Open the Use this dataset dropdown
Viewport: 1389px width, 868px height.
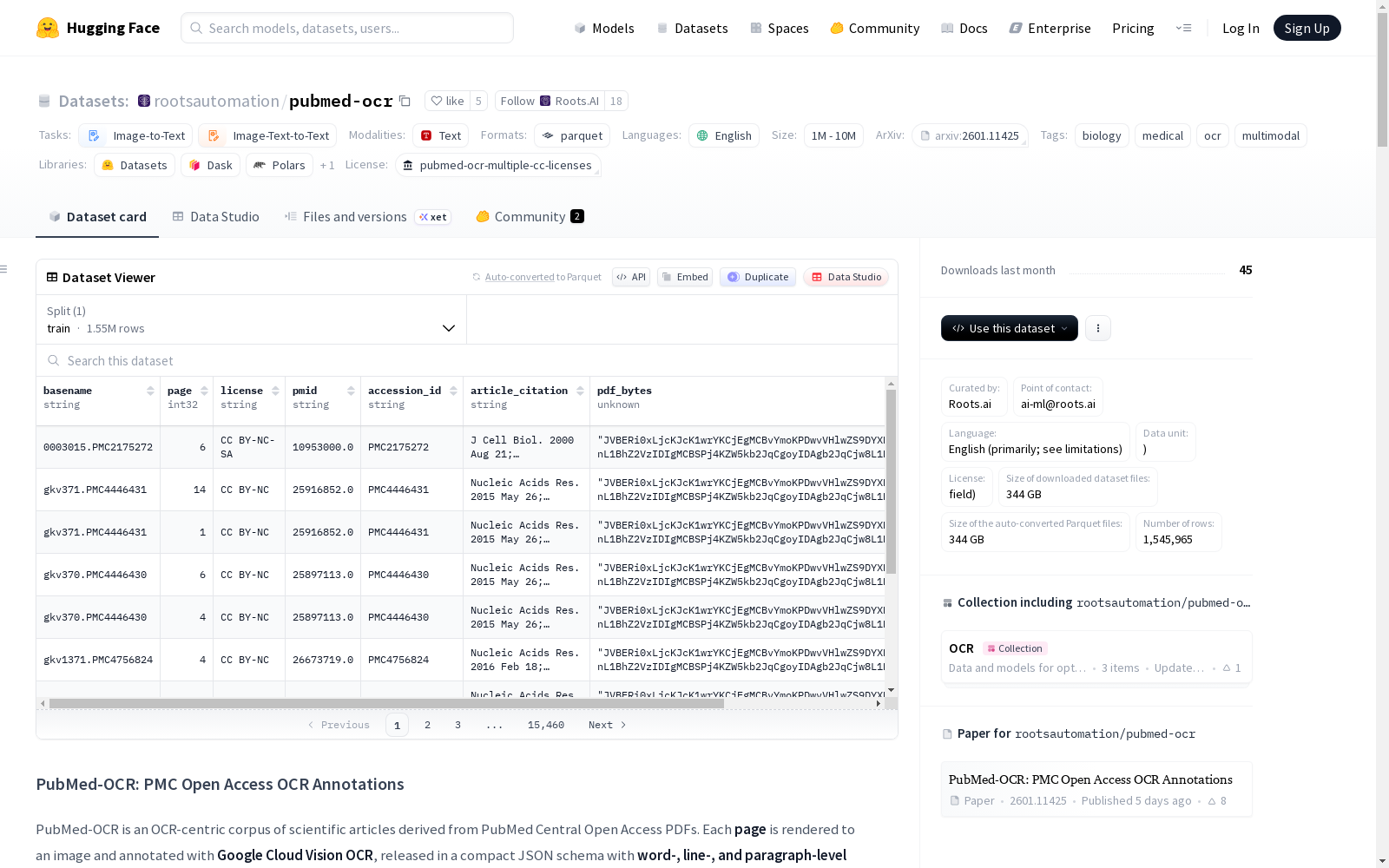coord(1010,328)
